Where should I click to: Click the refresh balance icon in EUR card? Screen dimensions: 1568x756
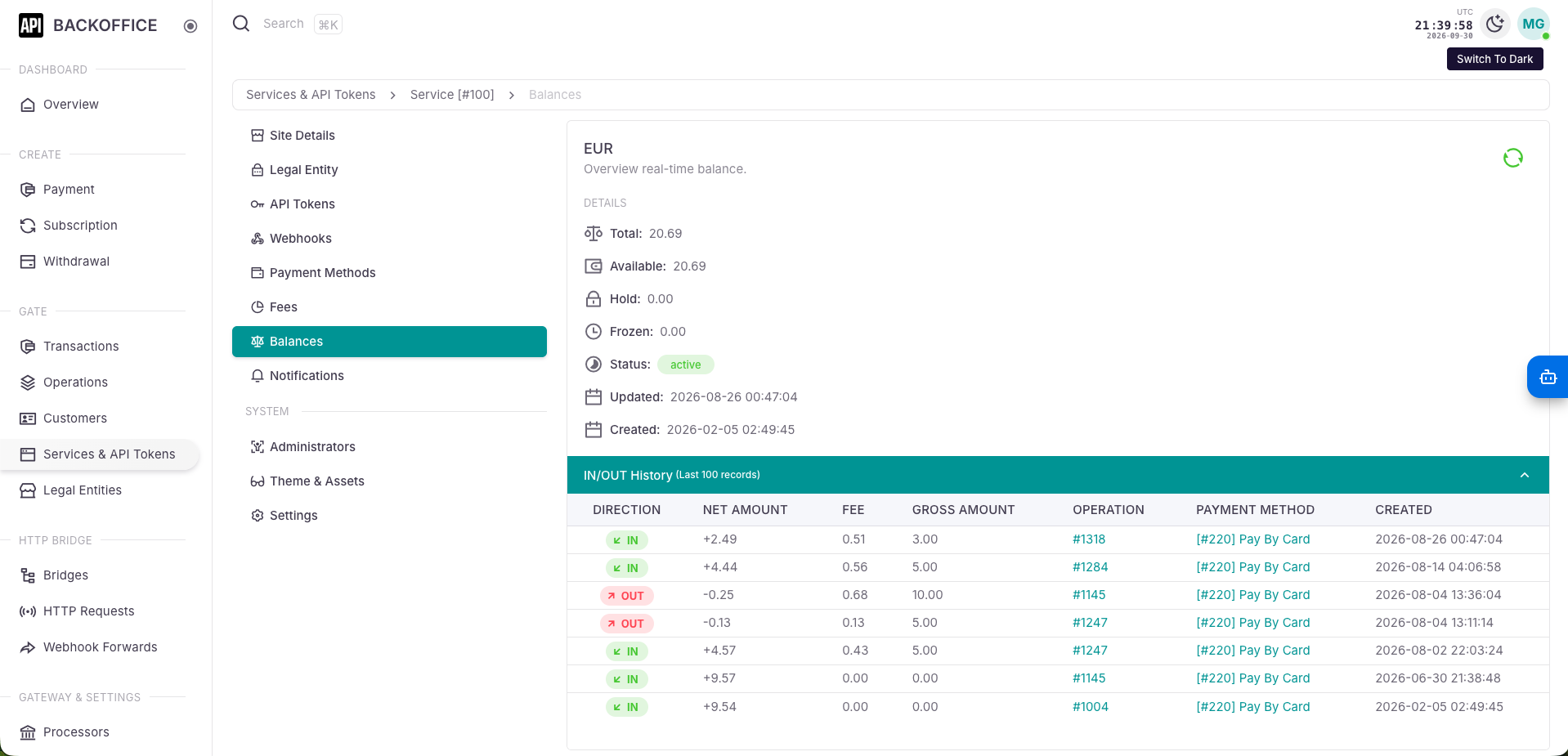1512,158
